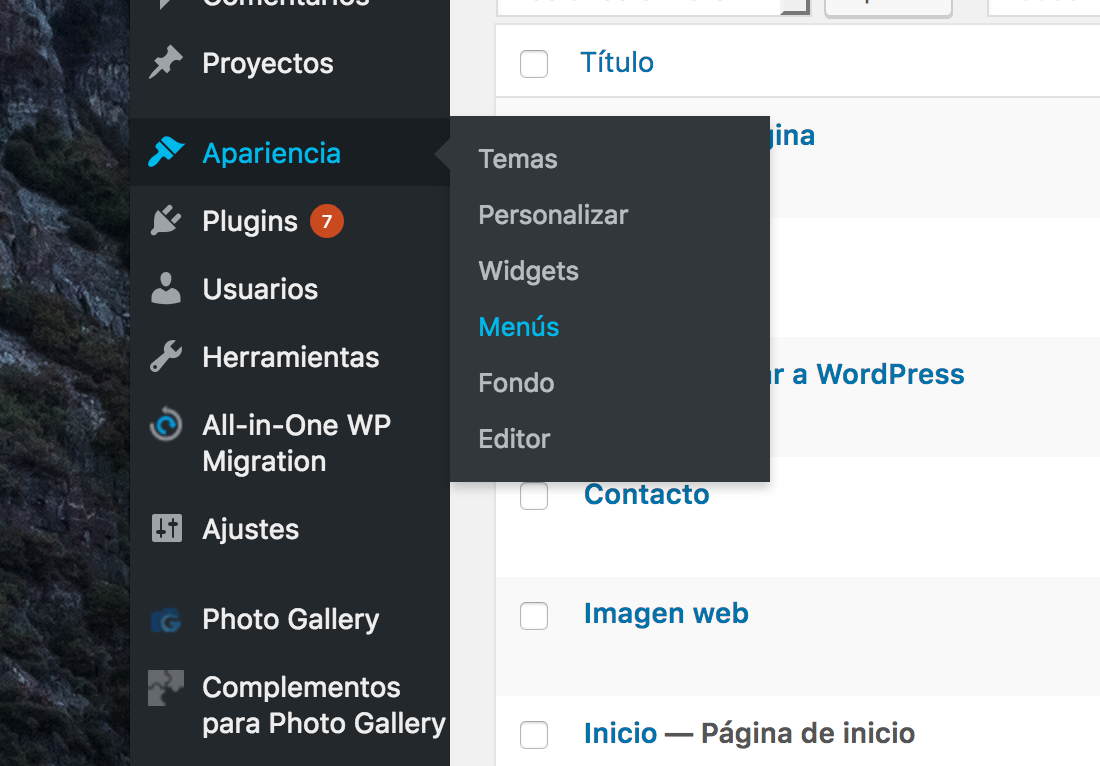The image size is (1100, 766).
Task: Click the Ajustes sliders icon
Action: pos(166,528)
